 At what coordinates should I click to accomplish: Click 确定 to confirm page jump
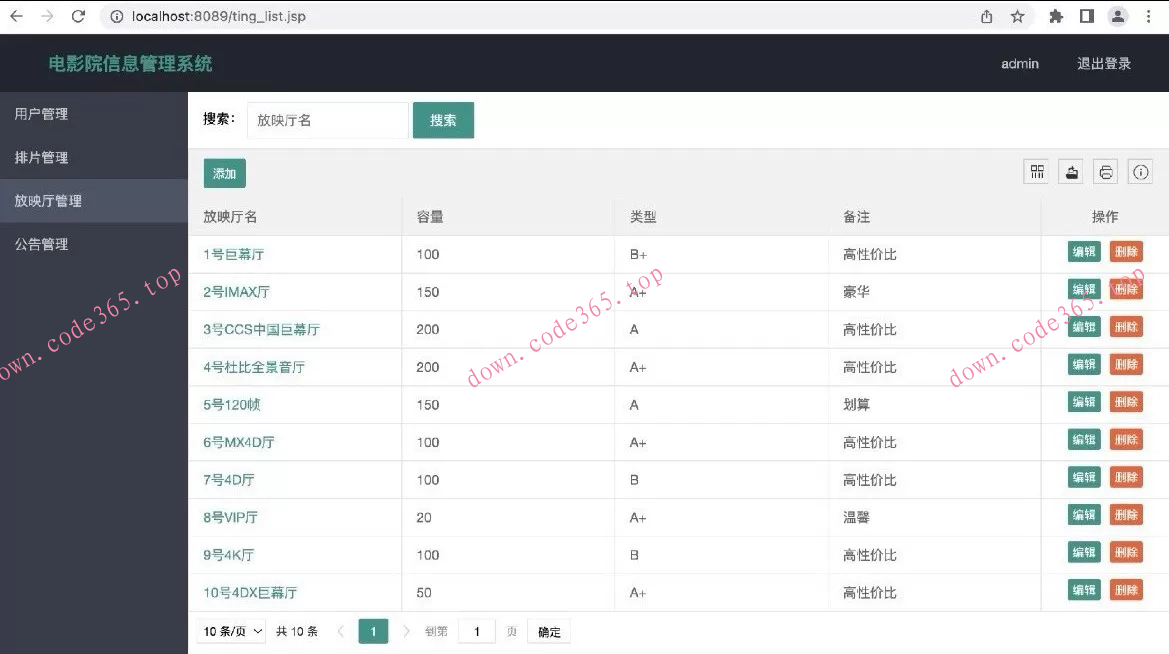tap(549, 632)
